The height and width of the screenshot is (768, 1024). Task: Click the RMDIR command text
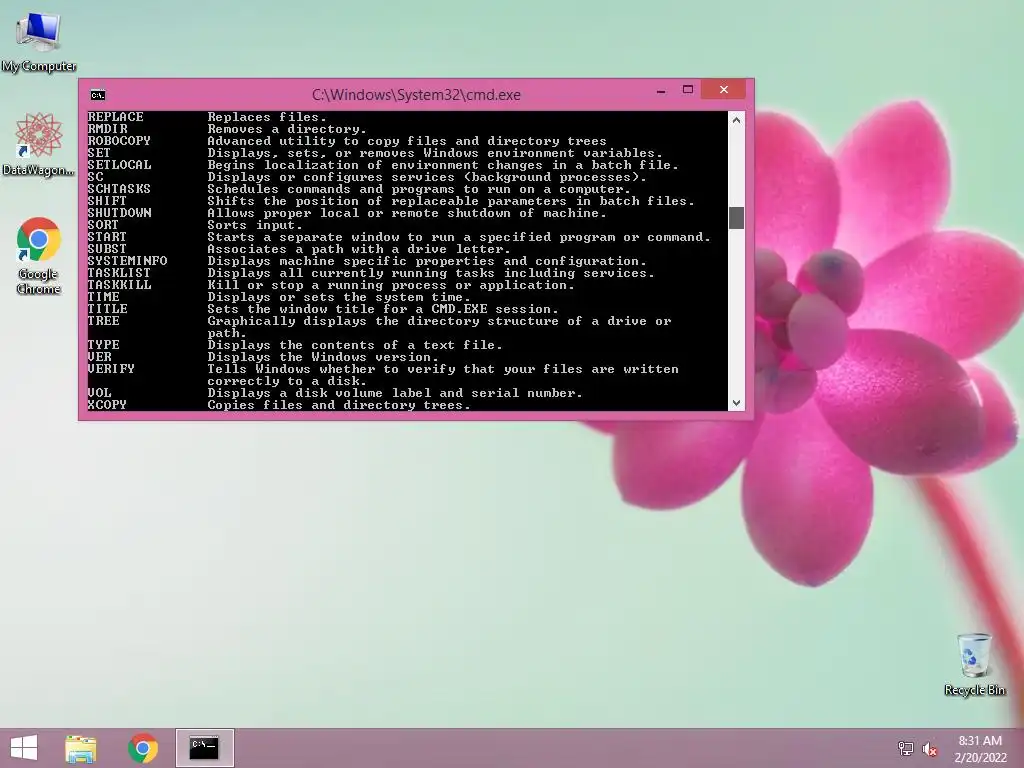pos(108,129)
